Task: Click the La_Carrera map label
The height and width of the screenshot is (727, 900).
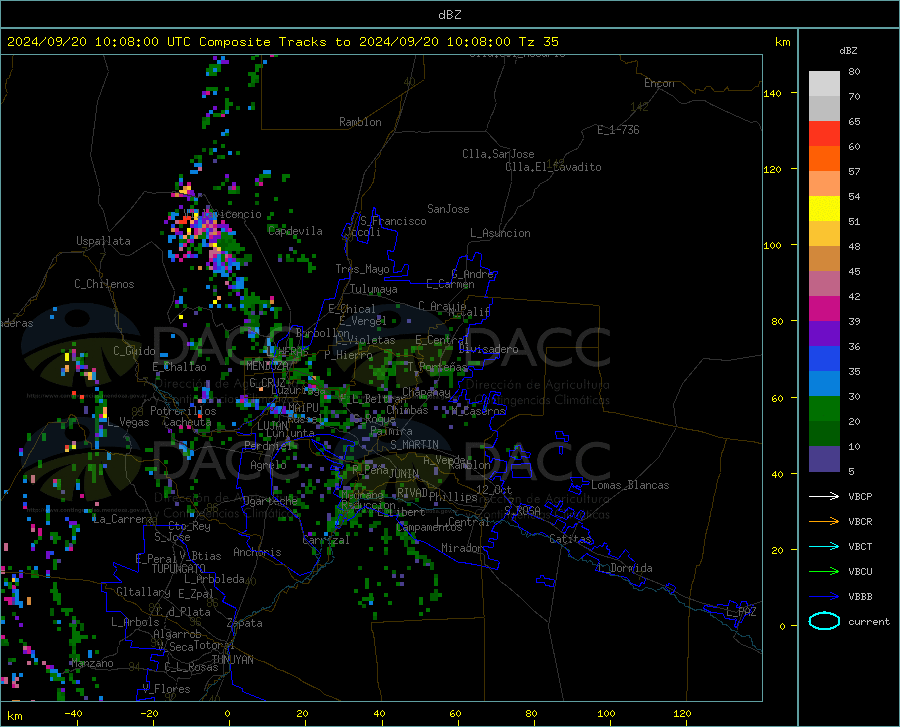Action: click(x=123, y=519)
